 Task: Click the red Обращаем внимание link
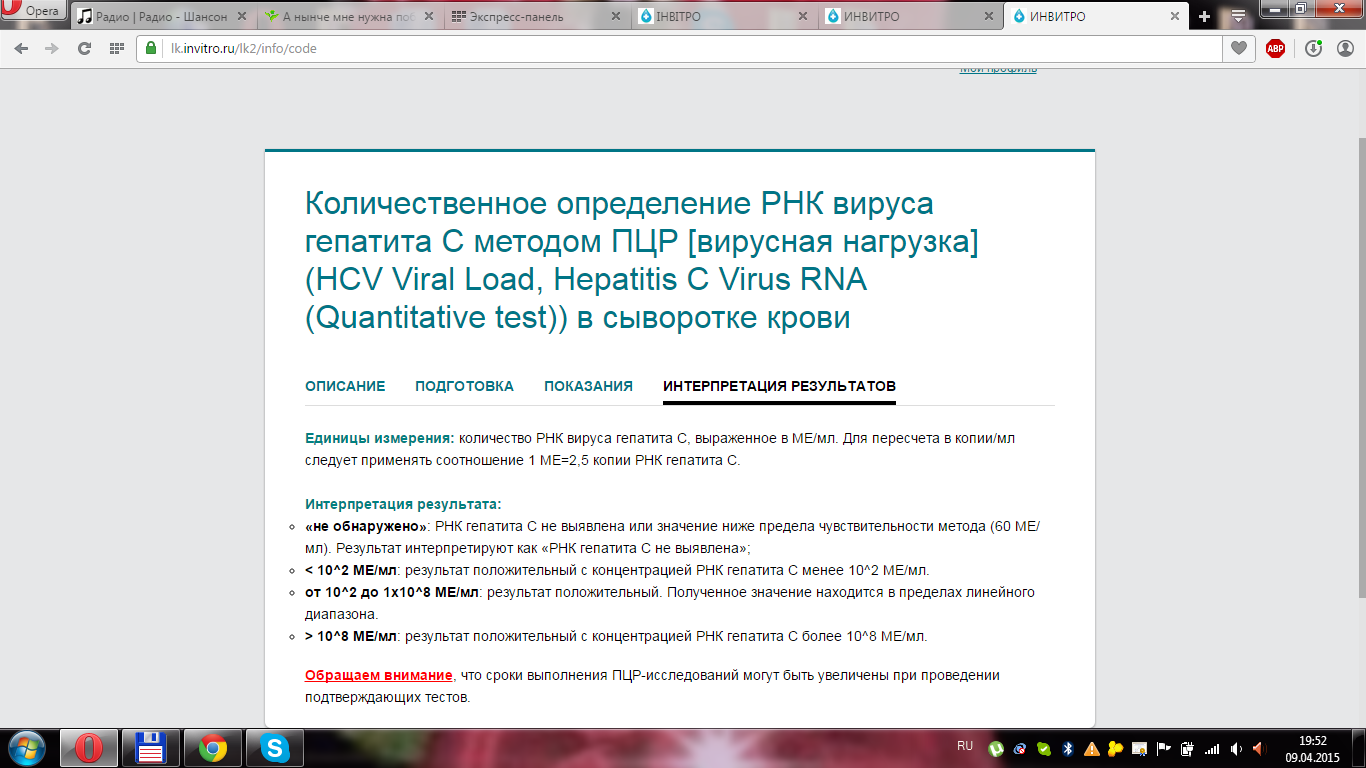pos(379,675)
